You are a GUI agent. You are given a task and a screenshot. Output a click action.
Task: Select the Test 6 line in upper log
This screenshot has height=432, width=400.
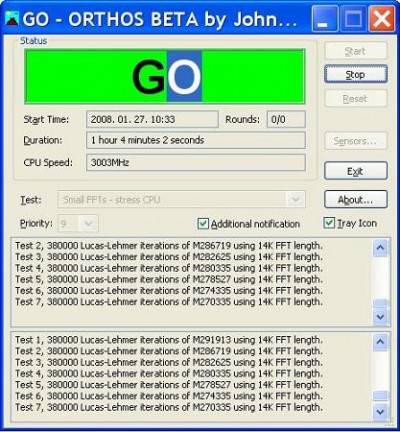(x=169, y=291)
